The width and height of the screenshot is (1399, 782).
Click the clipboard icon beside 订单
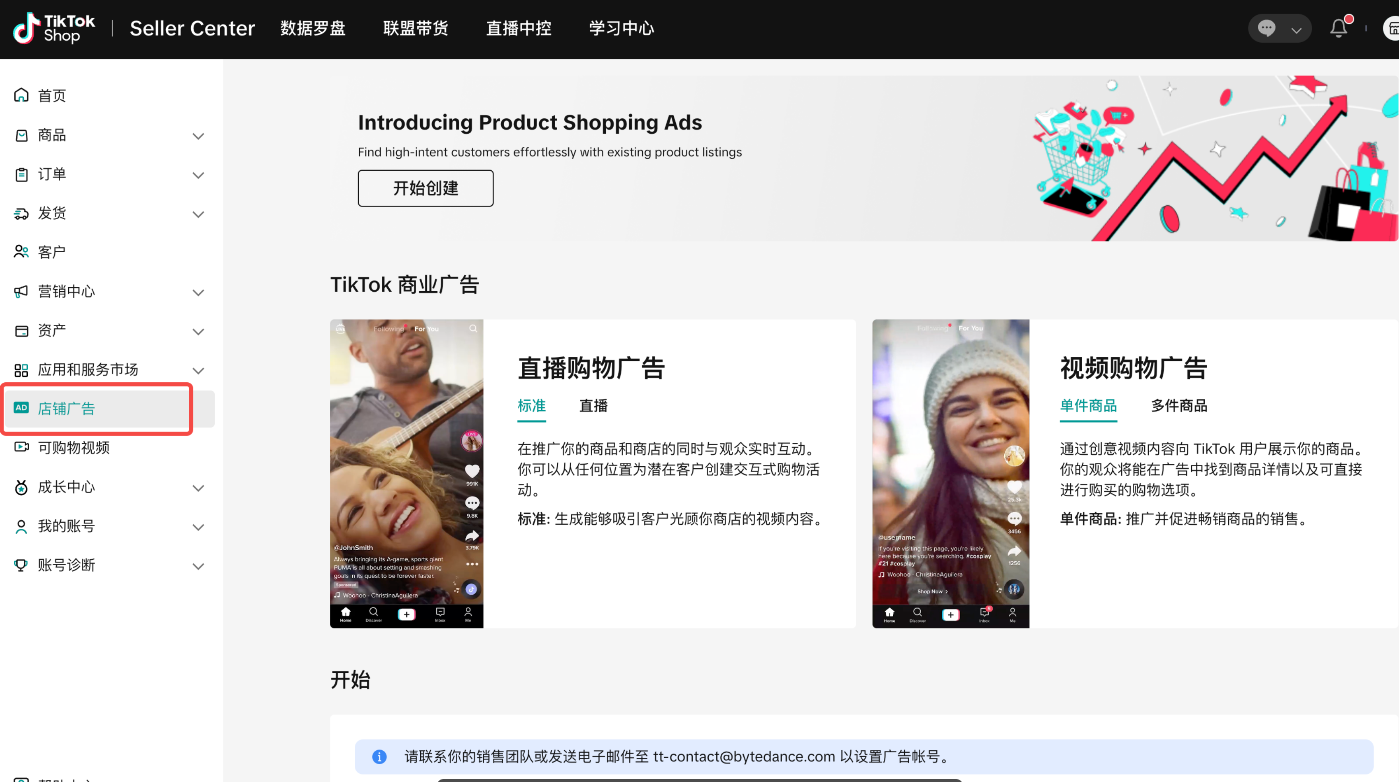tap(21, 174)
